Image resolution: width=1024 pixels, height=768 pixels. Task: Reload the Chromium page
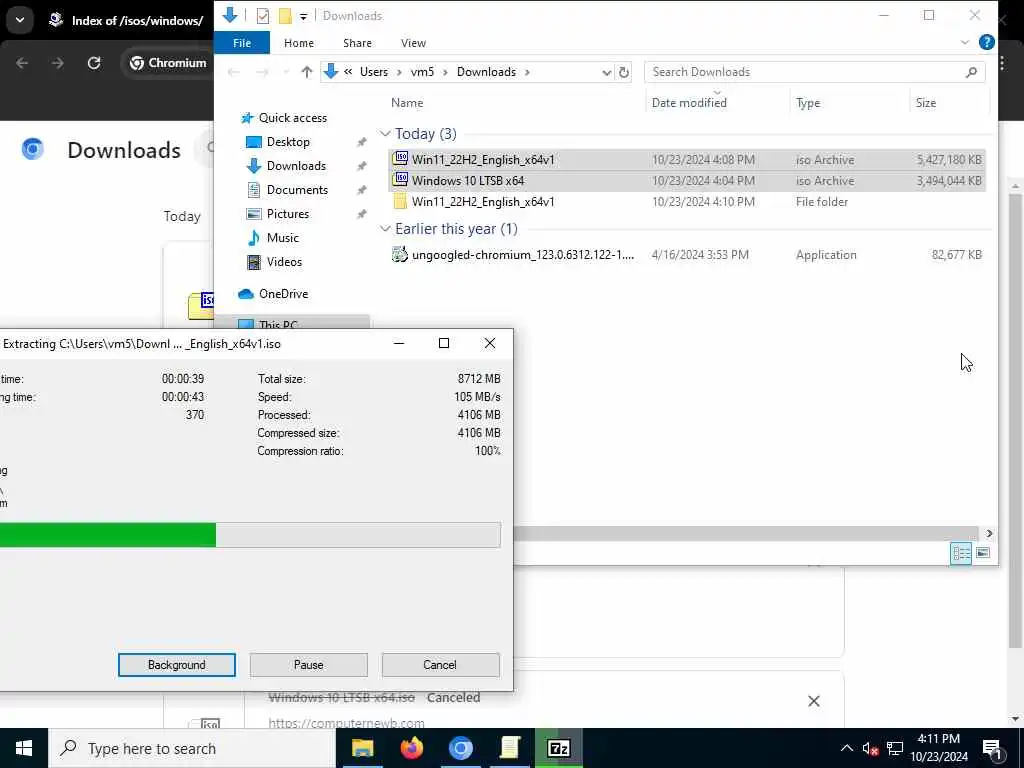(94, 63)
